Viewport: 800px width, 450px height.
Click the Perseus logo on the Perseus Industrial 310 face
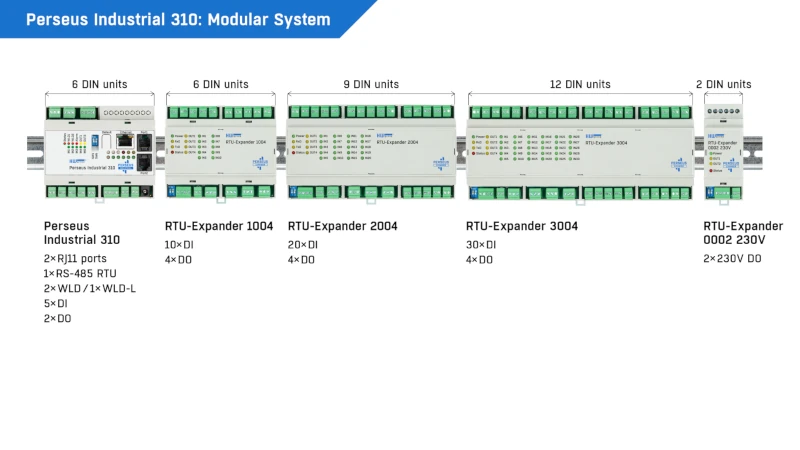(x=126, y=166)
